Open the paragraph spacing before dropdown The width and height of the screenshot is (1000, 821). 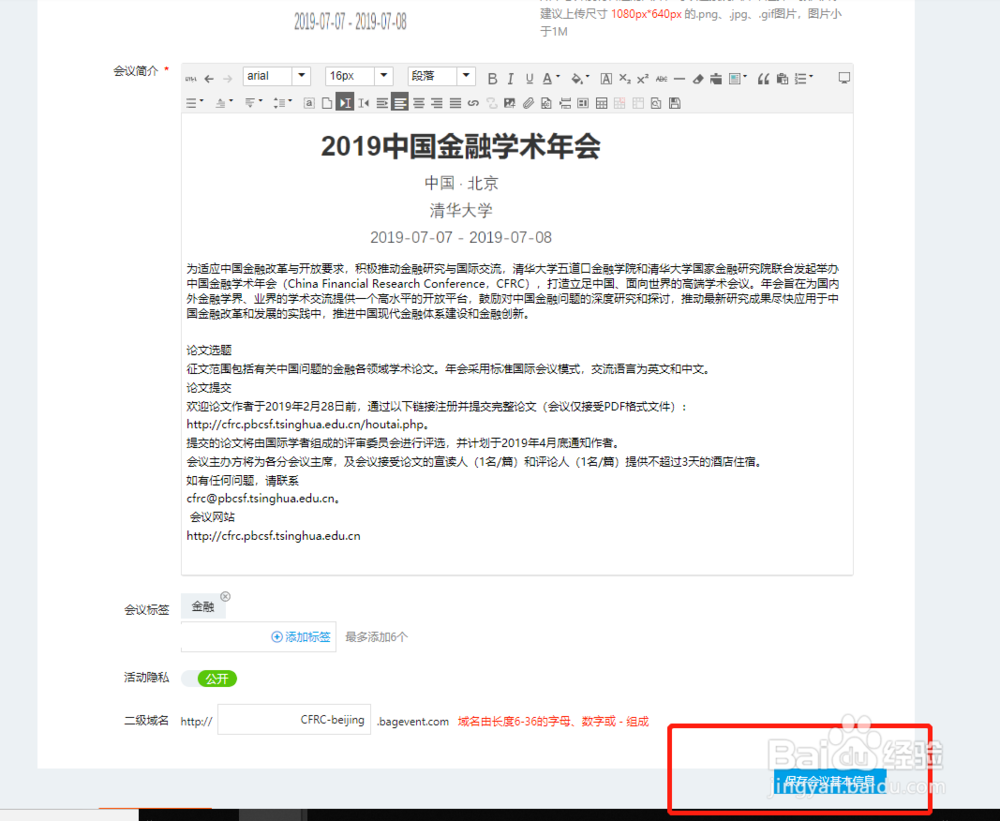tap(231, 101)
